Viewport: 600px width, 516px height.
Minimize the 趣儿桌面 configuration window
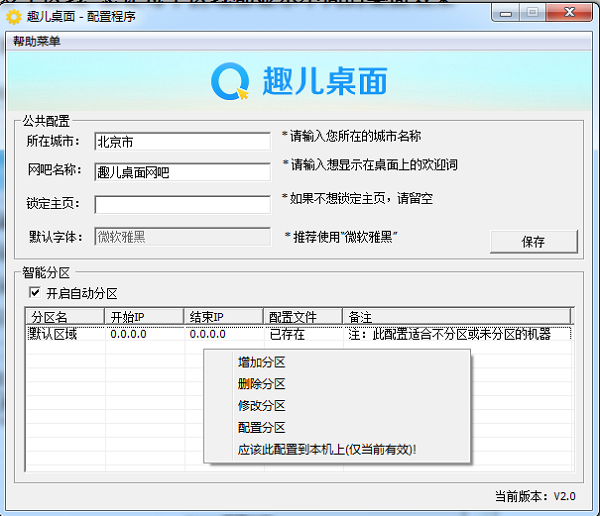click(505, 14)
